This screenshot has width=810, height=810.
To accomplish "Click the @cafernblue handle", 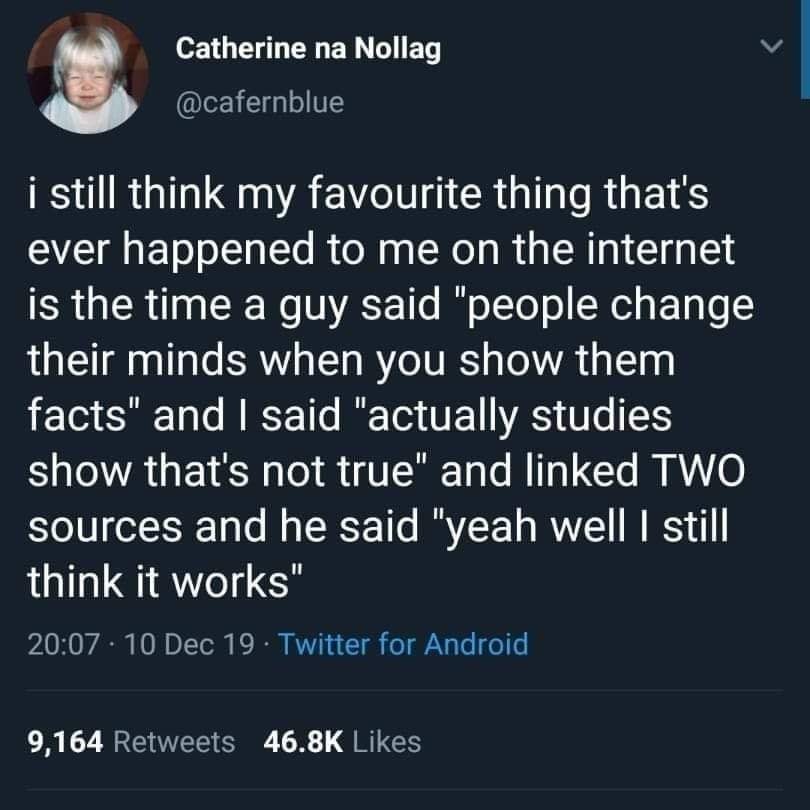I will tap(259, 101).
